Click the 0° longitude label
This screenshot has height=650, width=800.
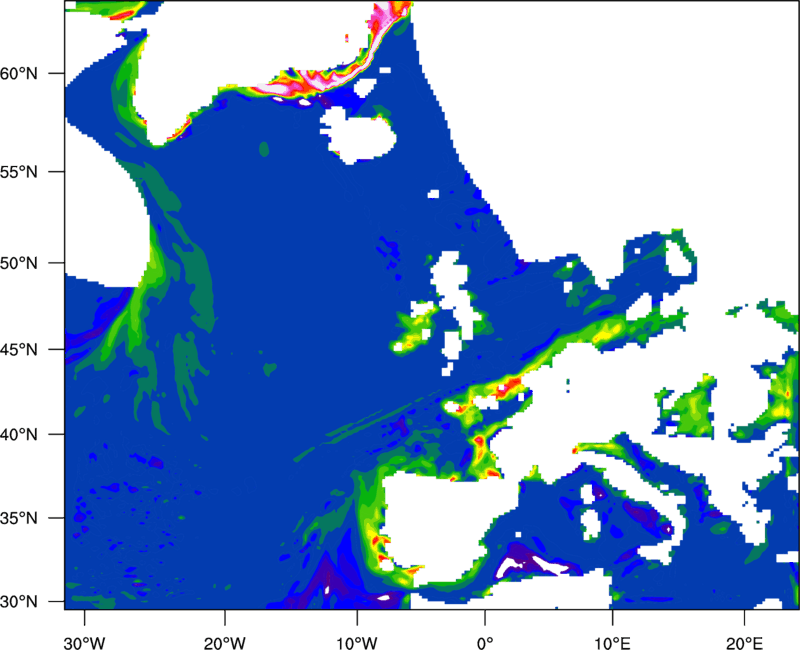pos(485,643)
